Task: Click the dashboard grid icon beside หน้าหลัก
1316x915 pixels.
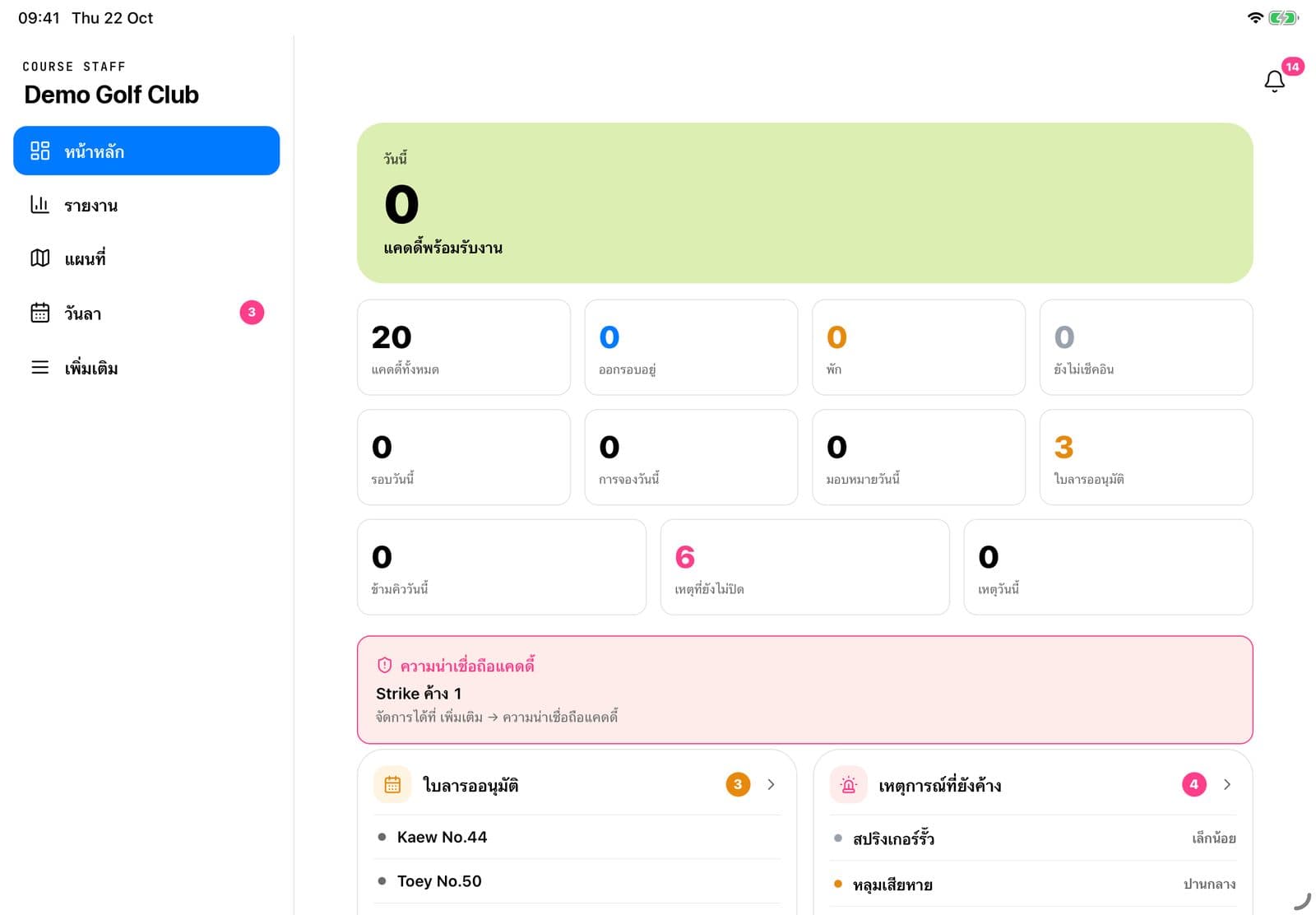Action: point(40,151)
